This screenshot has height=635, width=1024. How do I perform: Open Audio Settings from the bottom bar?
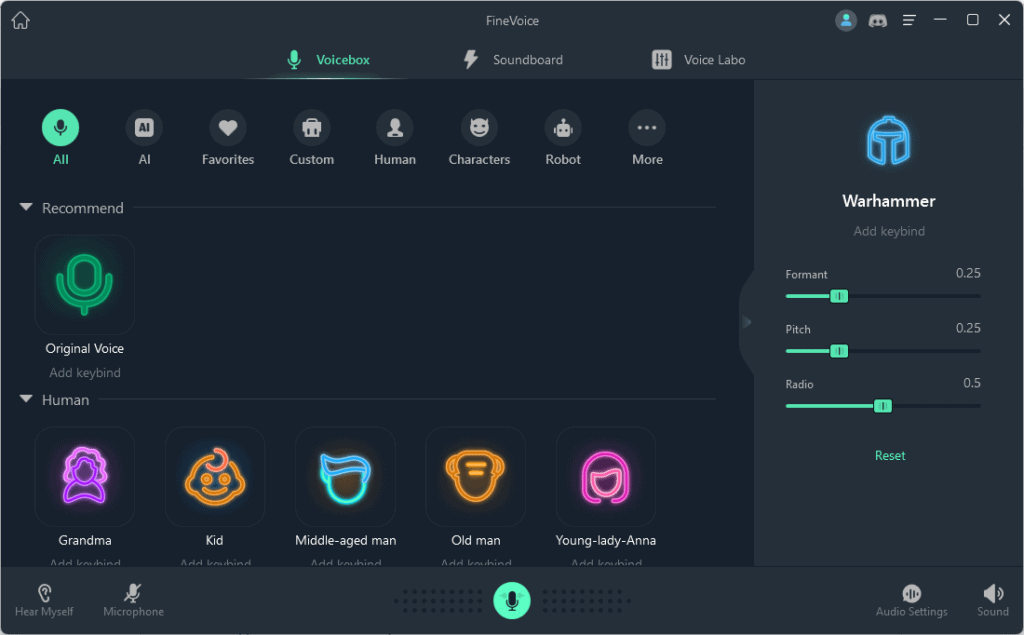click(x=911, y=598)
